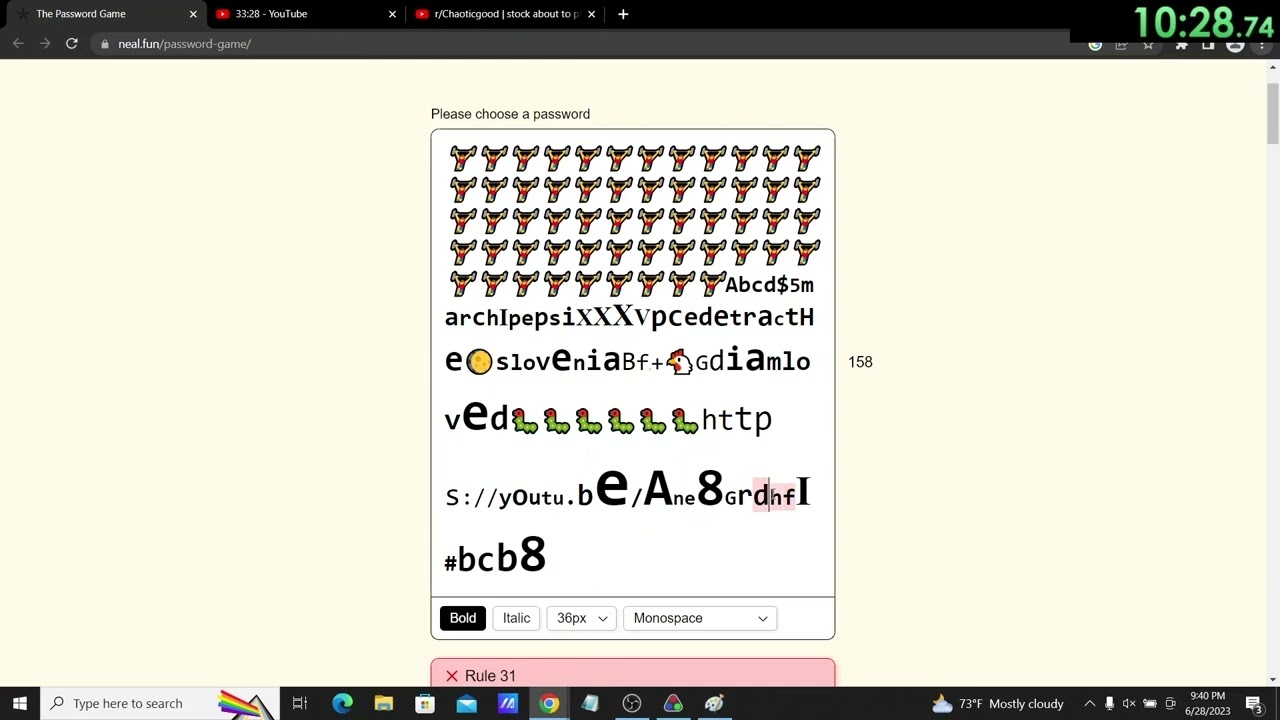1280x720 pixels.
Task: Enable Italic formatting
Action: coord(515,618)
